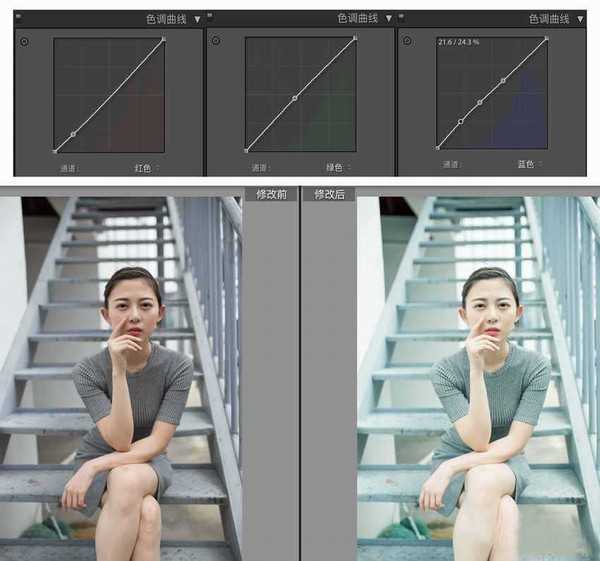Activate the target adjustment tool in blue curve panel
600x561 pixels.
(x=407, y=41)
